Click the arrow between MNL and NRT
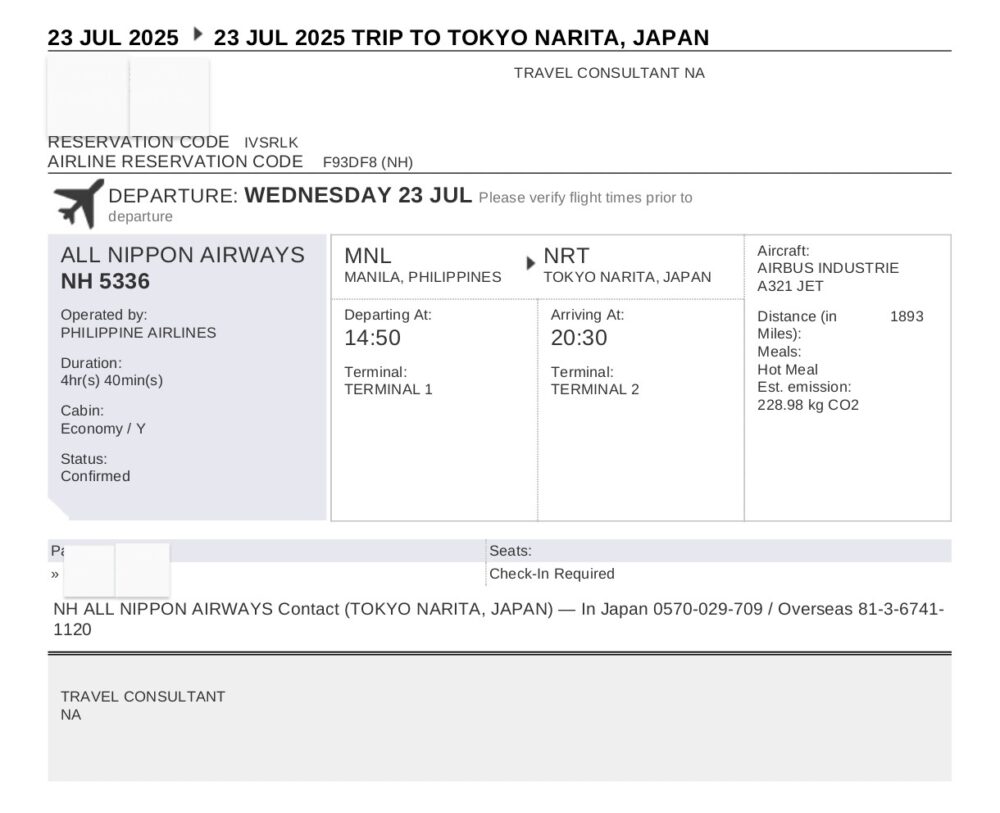The height and width of the screenshot is (813, 1000). [531, 263]
